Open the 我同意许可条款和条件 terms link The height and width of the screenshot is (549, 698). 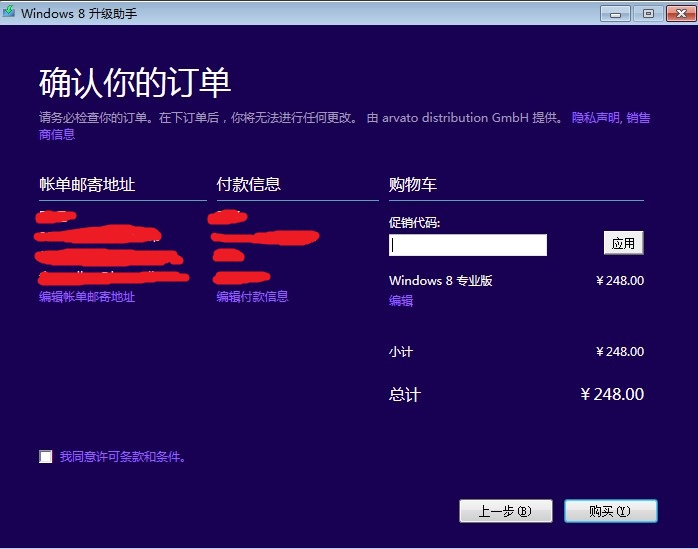click(x=122, y=456)
